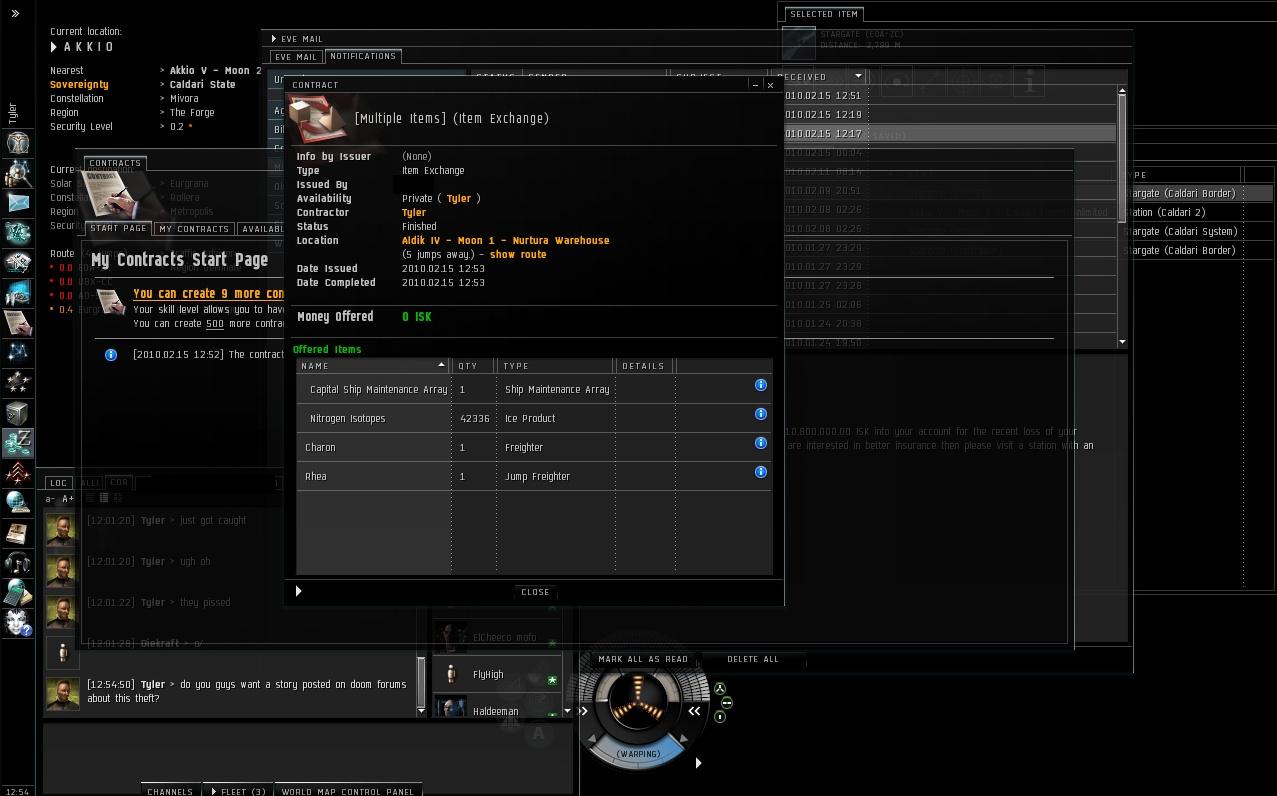The height and width of the screenshot is (796, 1277).
Task: Increase chat font size with A+
Action: click(68, 499)
